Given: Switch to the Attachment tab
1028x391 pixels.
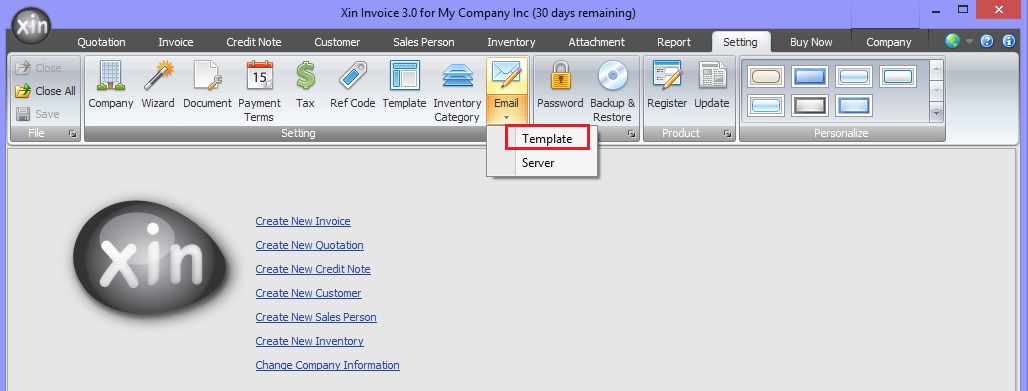Looking at the screenshot, I should (x=597, y=42).
